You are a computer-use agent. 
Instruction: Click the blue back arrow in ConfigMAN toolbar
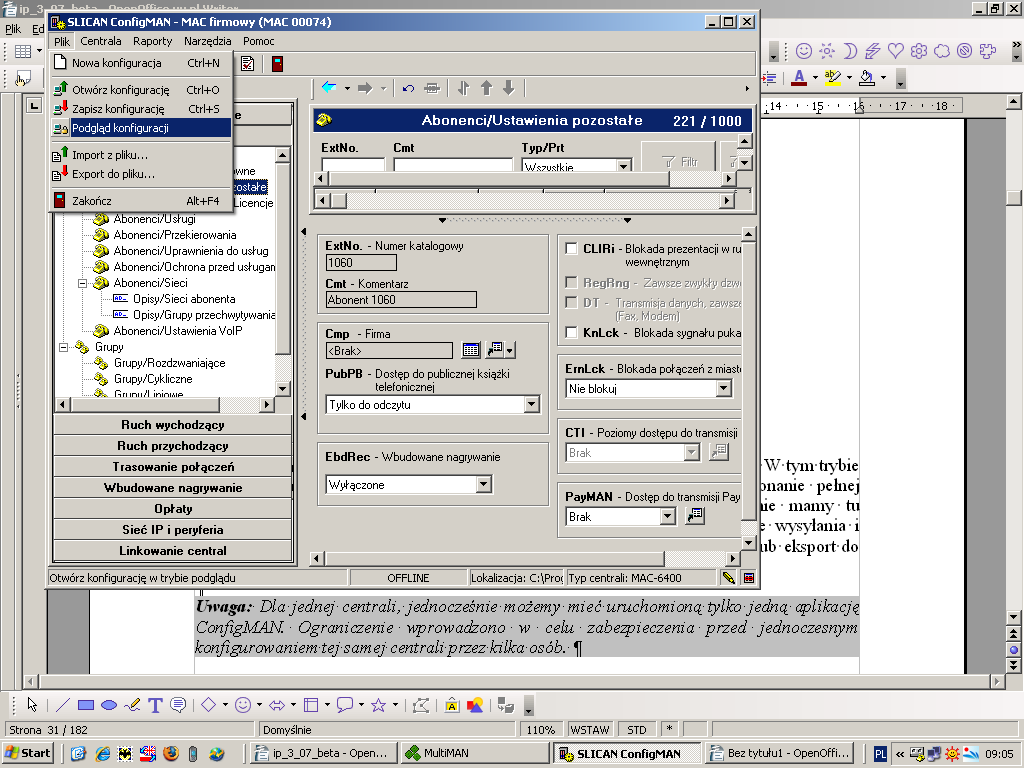(329, 88)
